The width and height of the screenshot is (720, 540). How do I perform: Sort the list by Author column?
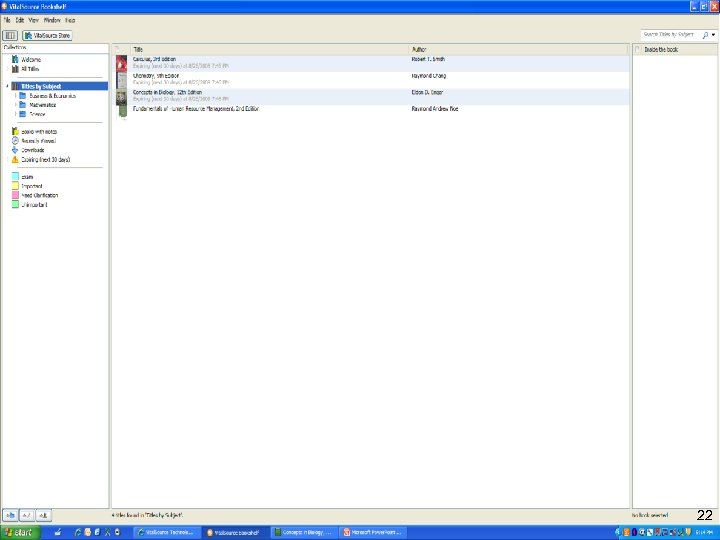518,49
